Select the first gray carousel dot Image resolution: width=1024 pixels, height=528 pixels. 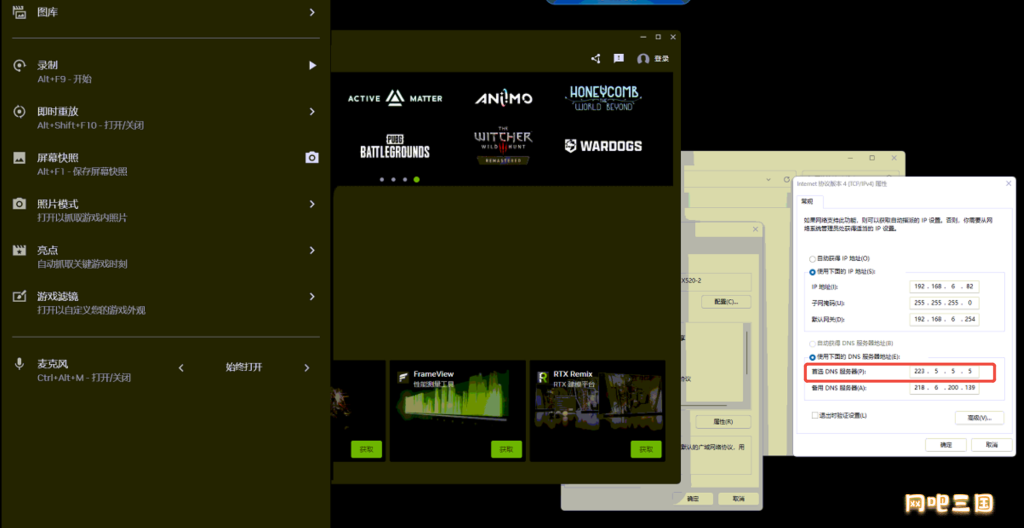coord(381,179)
